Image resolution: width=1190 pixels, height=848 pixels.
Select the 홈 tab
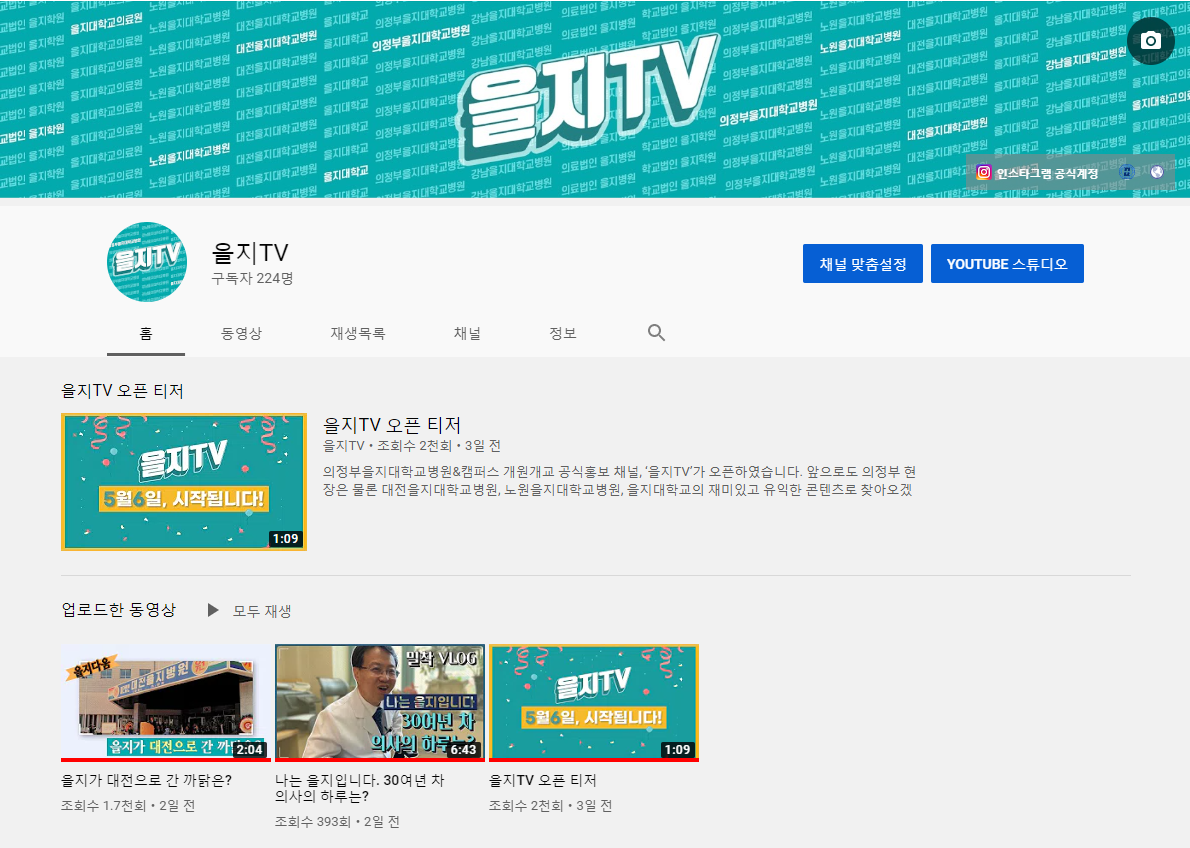(146, 333)
